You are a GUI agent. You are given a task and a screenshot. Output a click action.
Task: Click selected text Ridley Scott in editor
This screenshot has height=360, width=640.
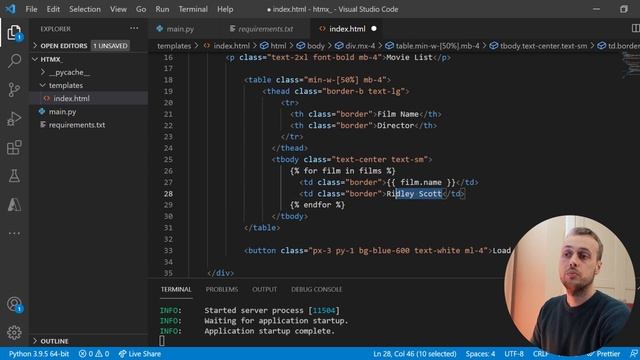[414, 194]
